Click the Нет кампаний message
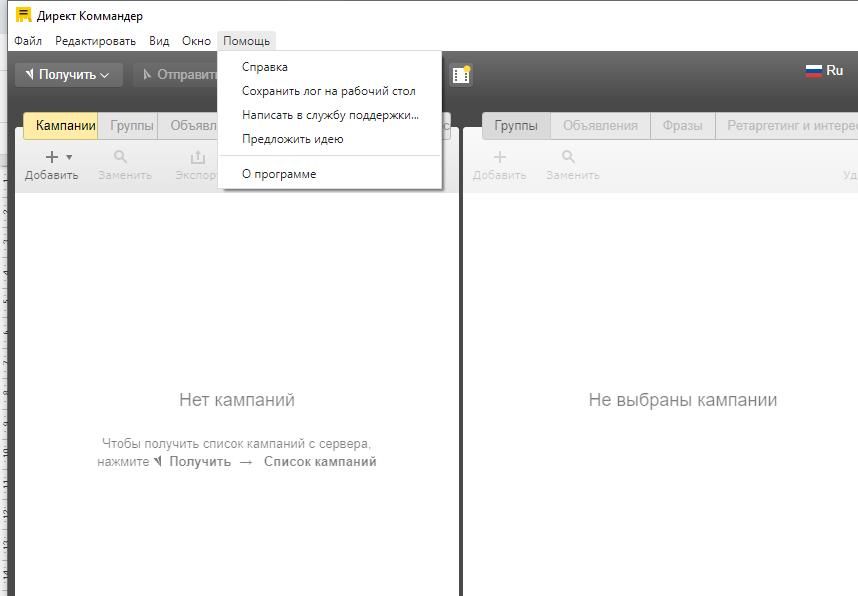858x596 pixels. (x=237, y=400)
